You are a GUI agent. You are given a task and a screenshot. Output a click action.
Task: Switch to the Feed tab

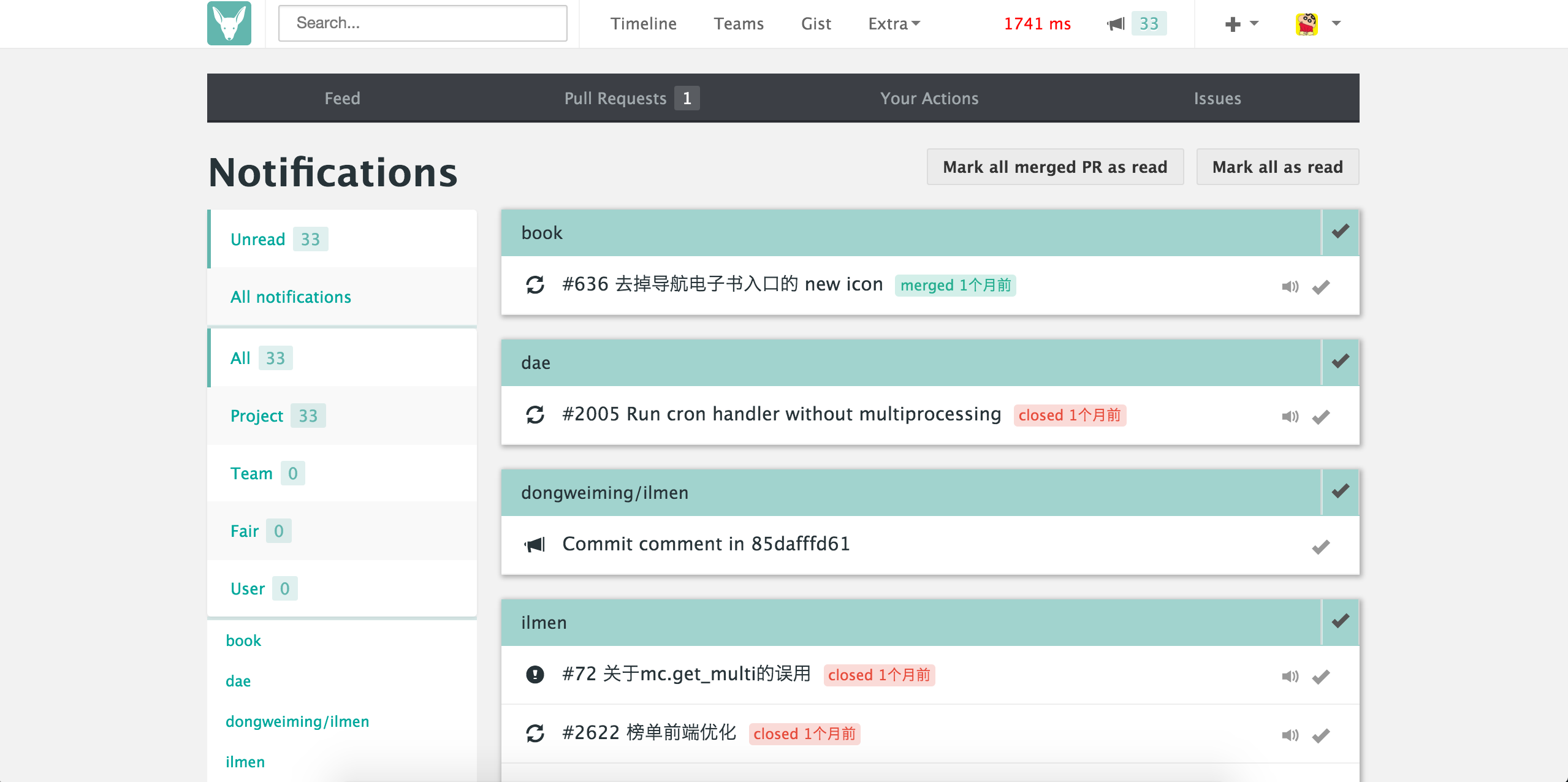pyautogui.click(x=342, y=98)
